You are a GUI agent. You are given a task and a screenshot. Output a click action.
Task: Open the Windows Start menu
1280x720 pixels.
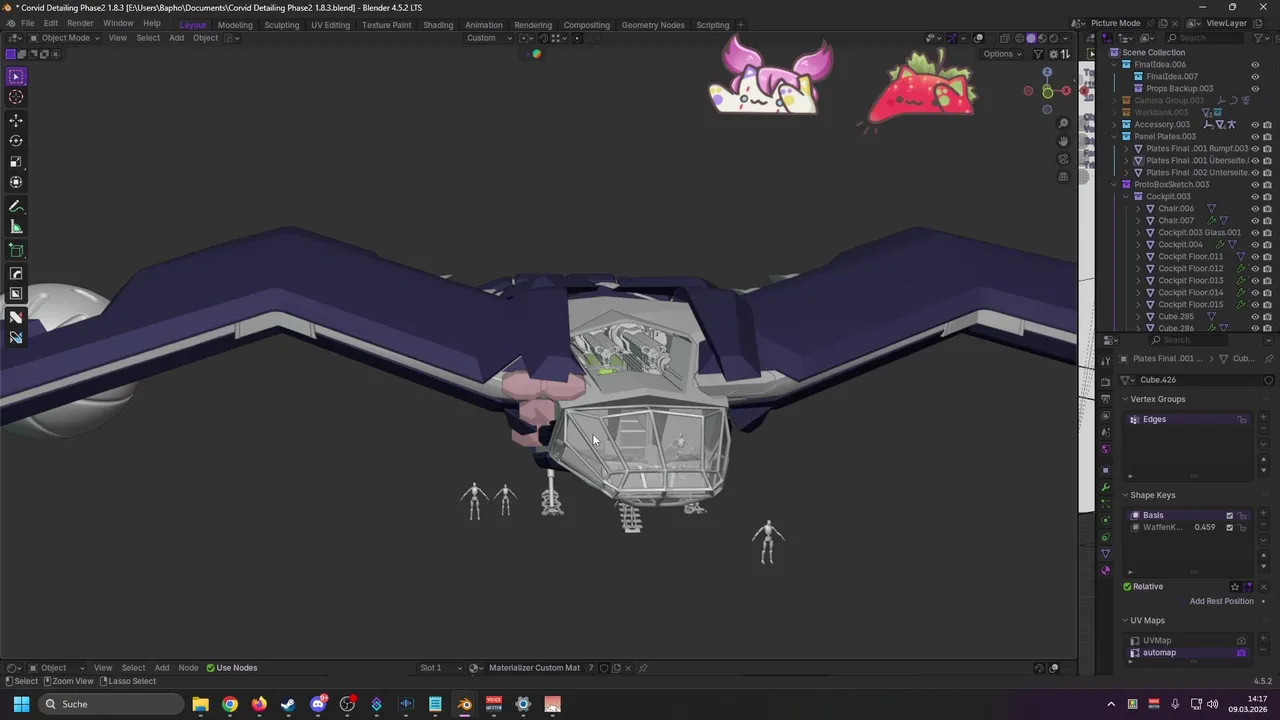click(21, 704)
